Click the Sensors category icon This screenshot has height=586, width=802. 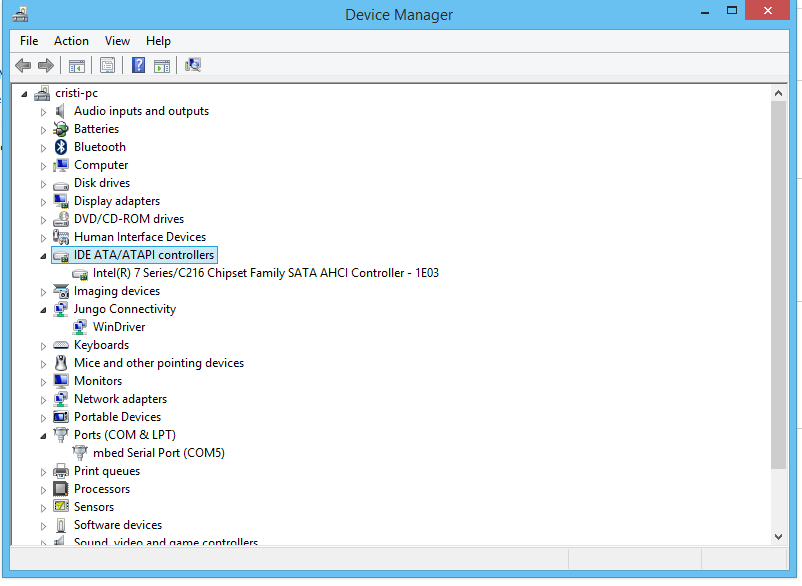pyautogui.click(x=61, y=507)
